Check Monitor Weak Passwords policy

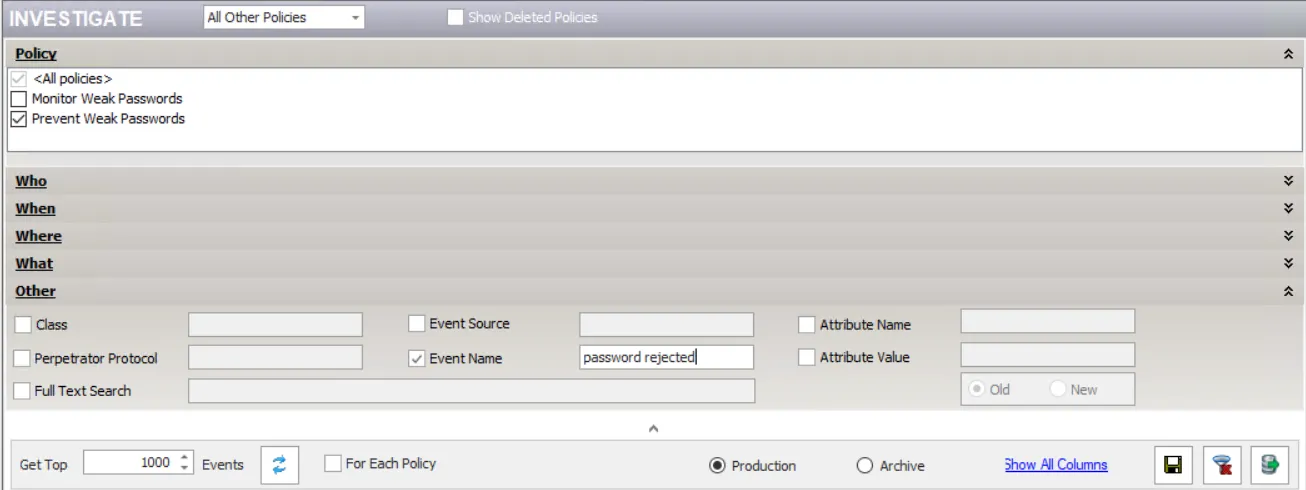(x=18, y=99)
